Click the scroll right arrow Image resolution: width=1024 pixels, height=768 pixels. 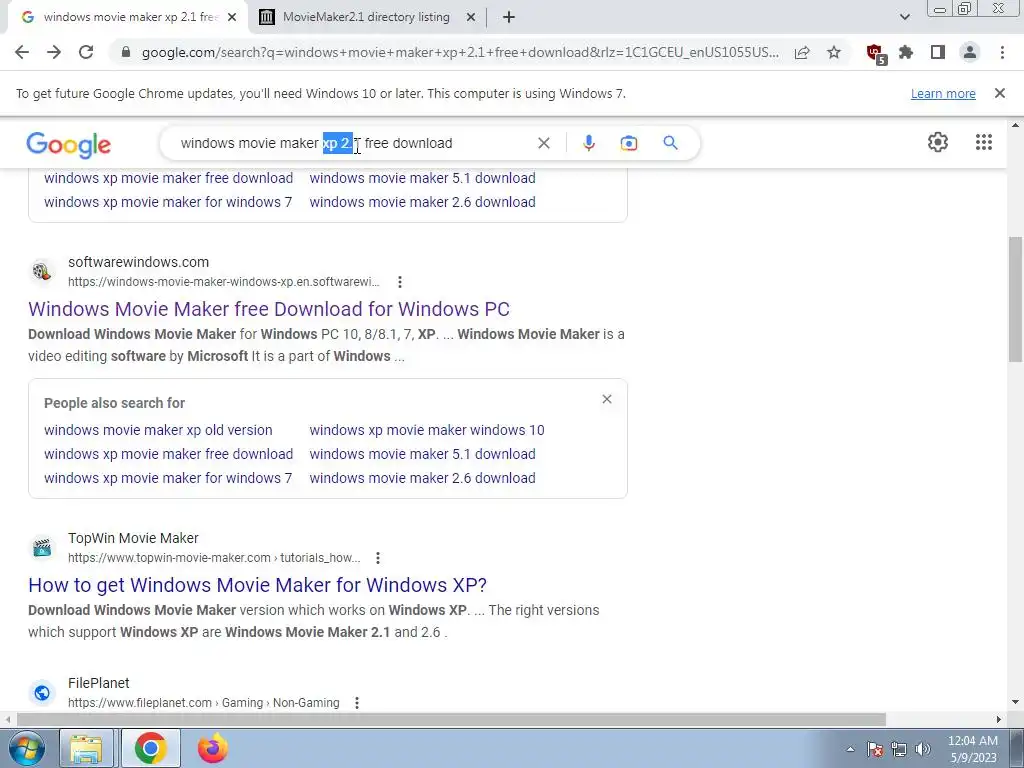pos(999,720)
